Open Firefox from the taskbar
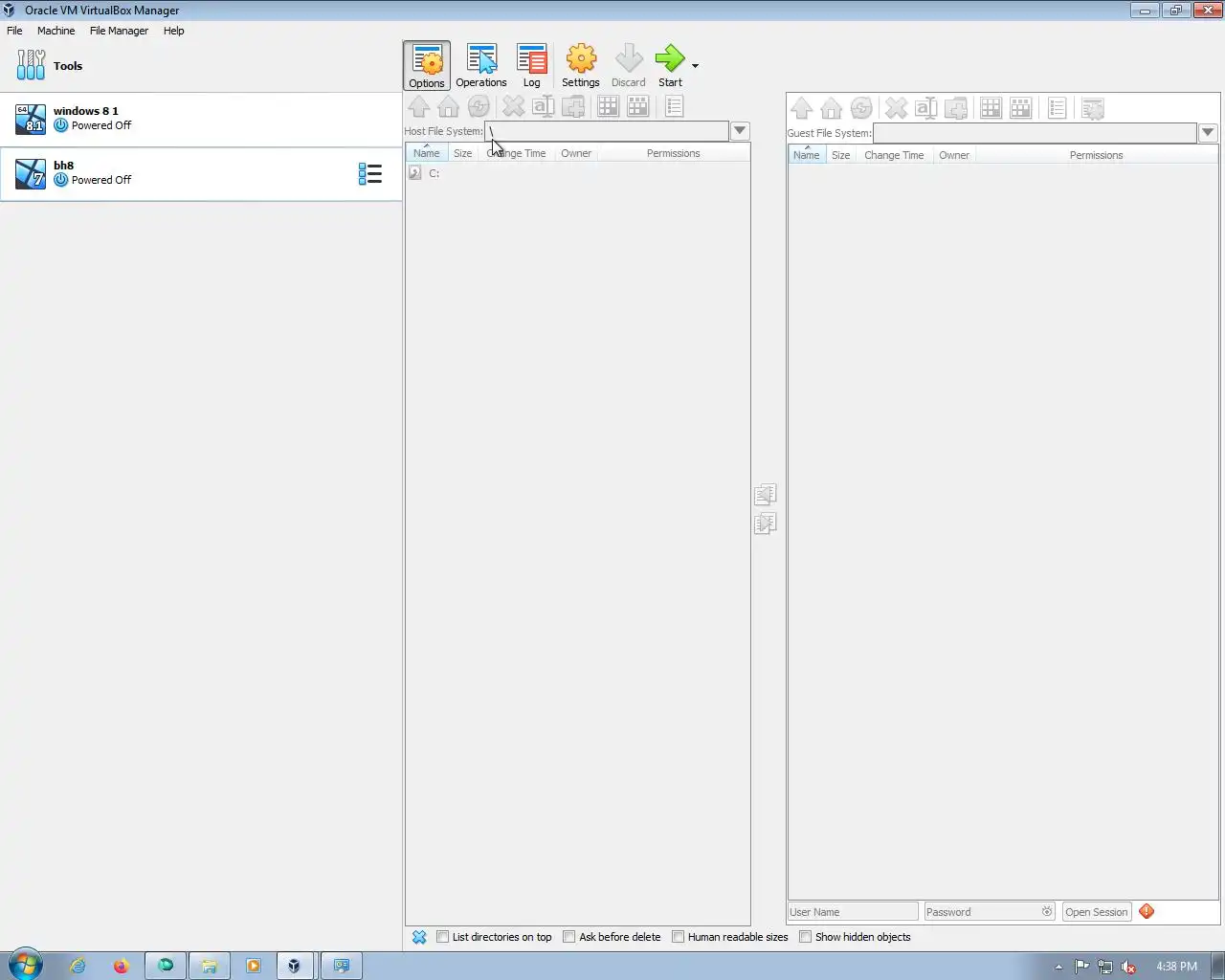Viewport: 1225px width, 980px height. 121,966
